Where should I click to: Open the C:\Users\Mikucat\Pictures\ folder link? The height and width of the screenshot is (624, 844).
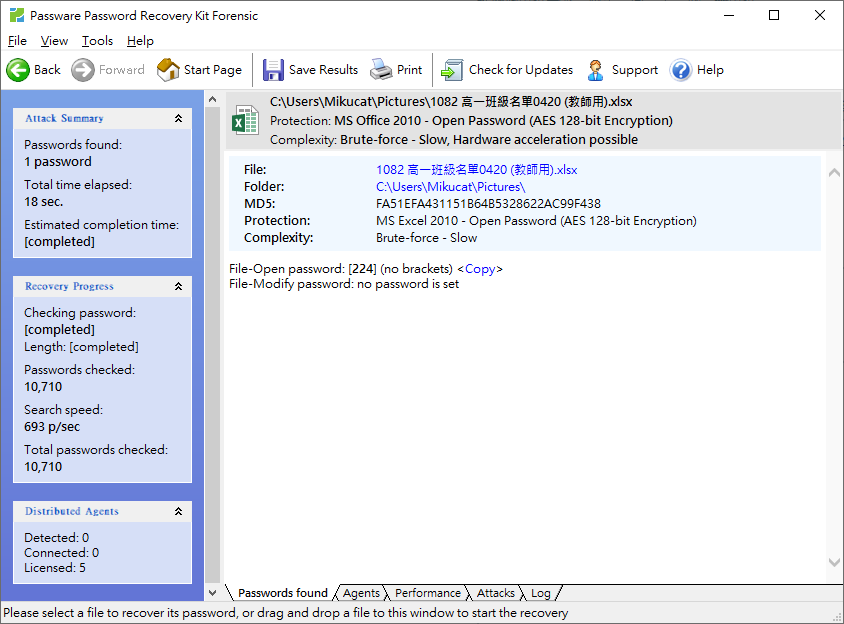click(451, 187)
